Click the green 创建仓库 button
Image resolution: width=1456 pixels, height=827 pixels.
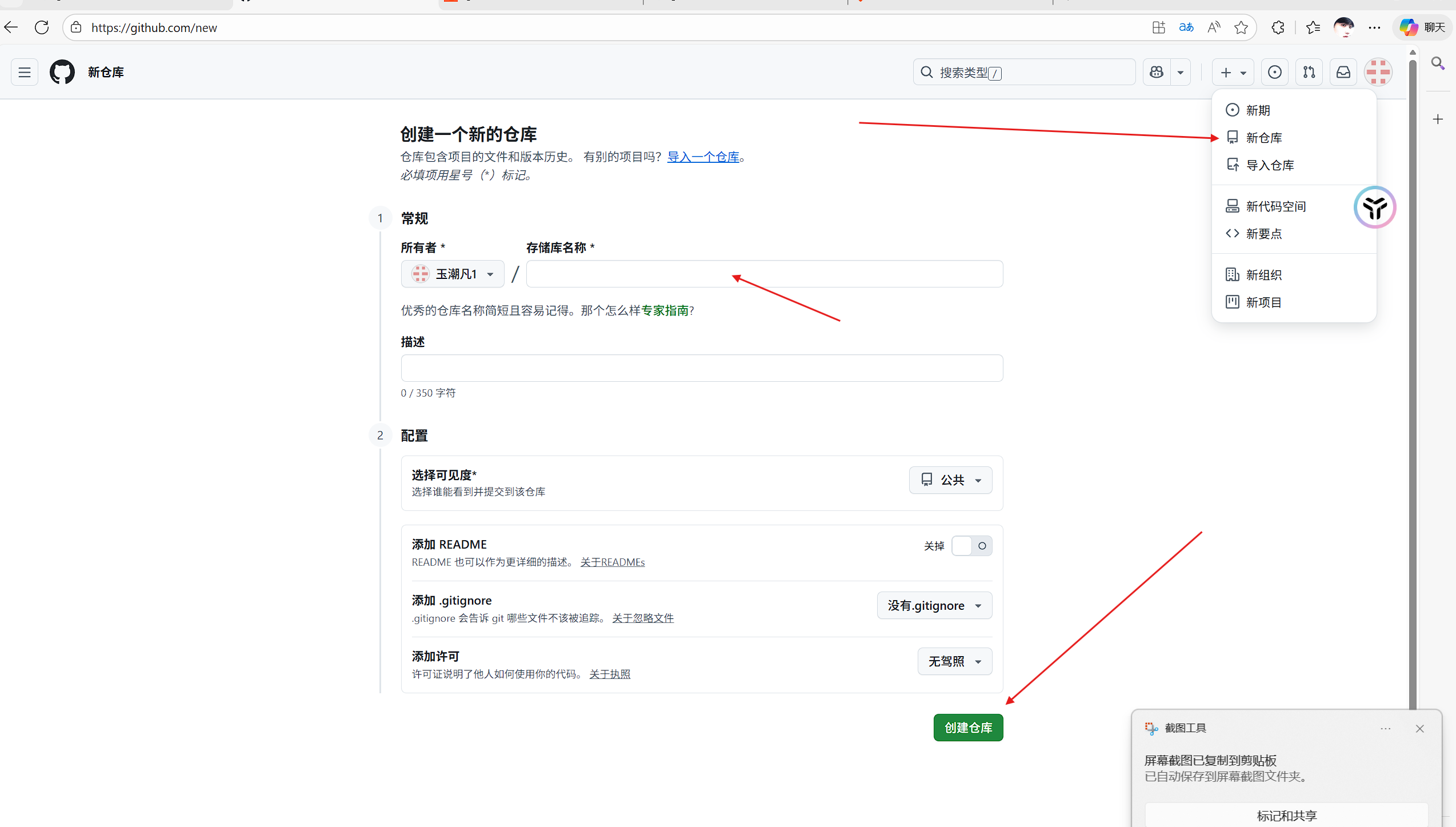point(968,728)
